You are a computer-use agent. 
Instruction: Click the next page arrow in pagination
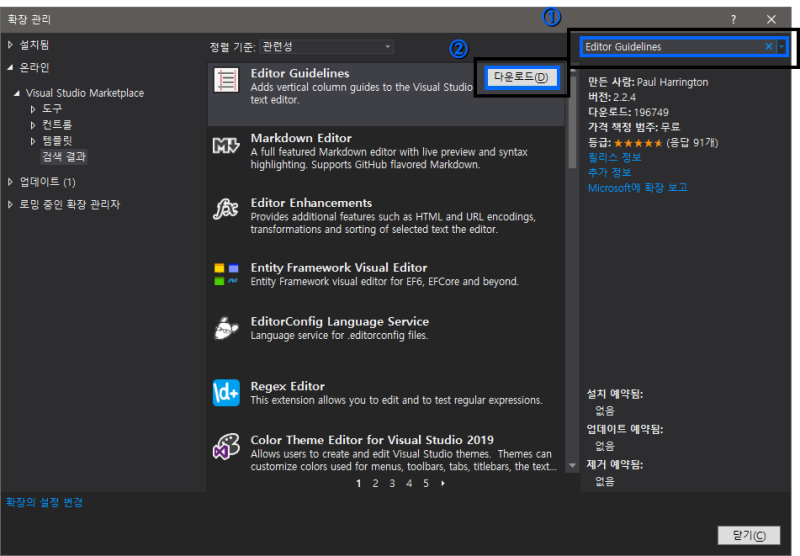pyautogui.click(x=443, y=484)
